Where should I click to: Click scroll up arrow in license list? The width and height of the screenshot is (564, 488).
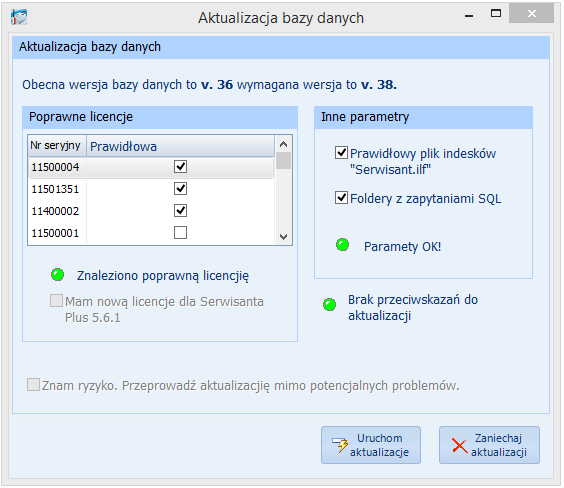(x=283, y=144)
